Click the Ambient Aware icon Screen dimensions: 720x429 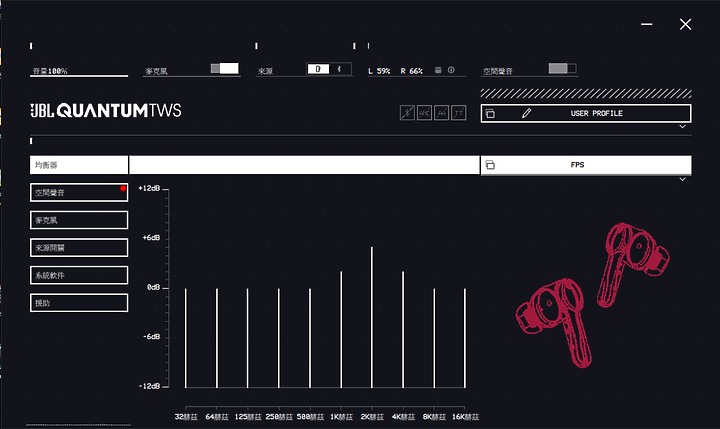coord(441,113)
